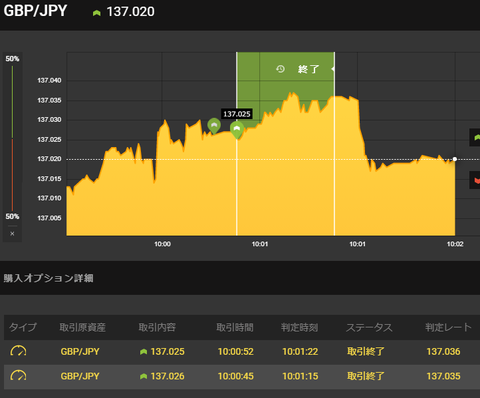
Task: Click the 10:00 time axis label
Action: coord(162,244)
